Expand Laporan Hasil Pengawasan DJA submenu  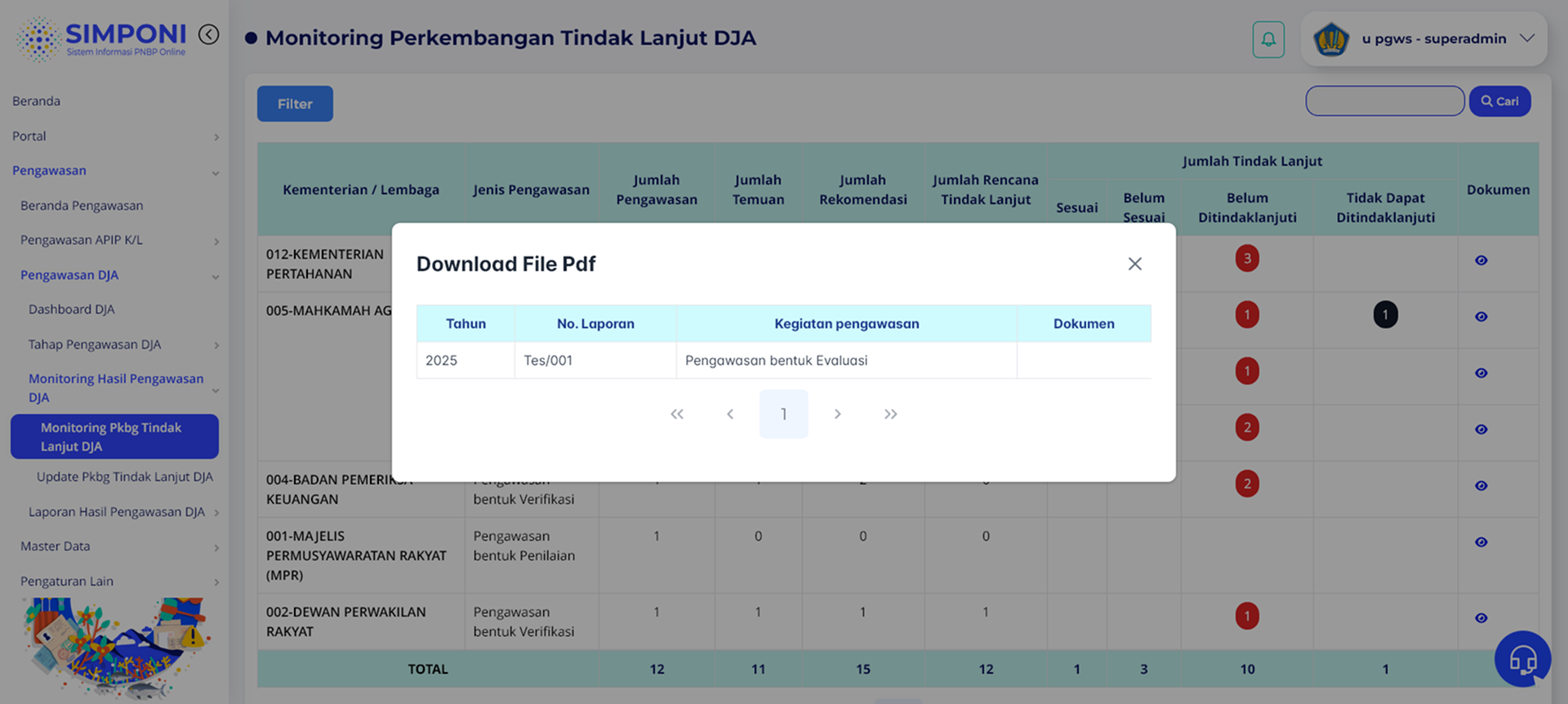coord(216,513)
